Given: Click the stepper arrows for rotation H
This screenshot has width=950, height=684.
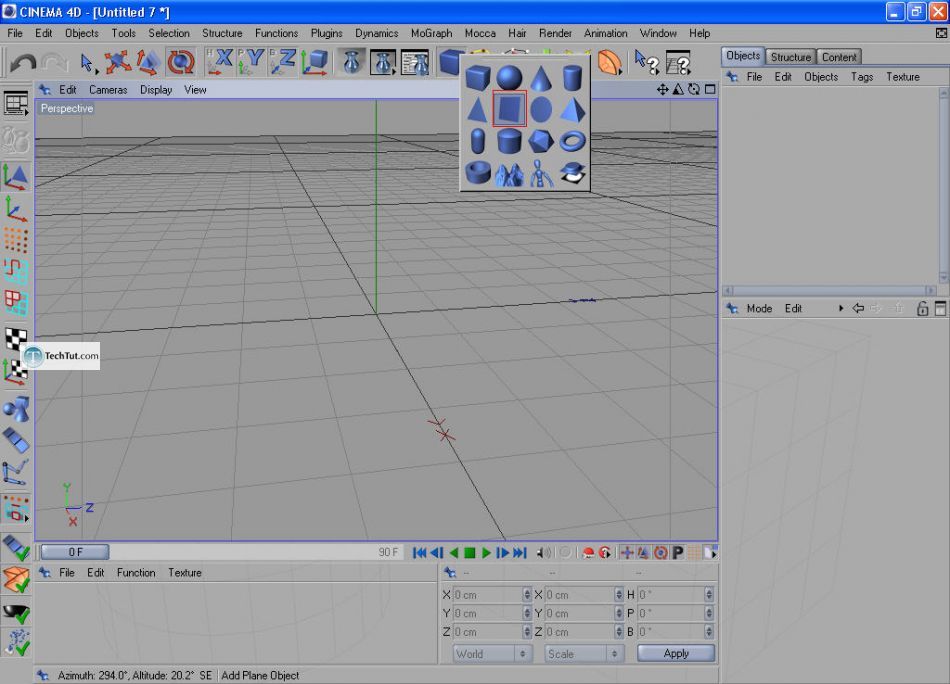Looking at the screenshot, I should 709,595.
